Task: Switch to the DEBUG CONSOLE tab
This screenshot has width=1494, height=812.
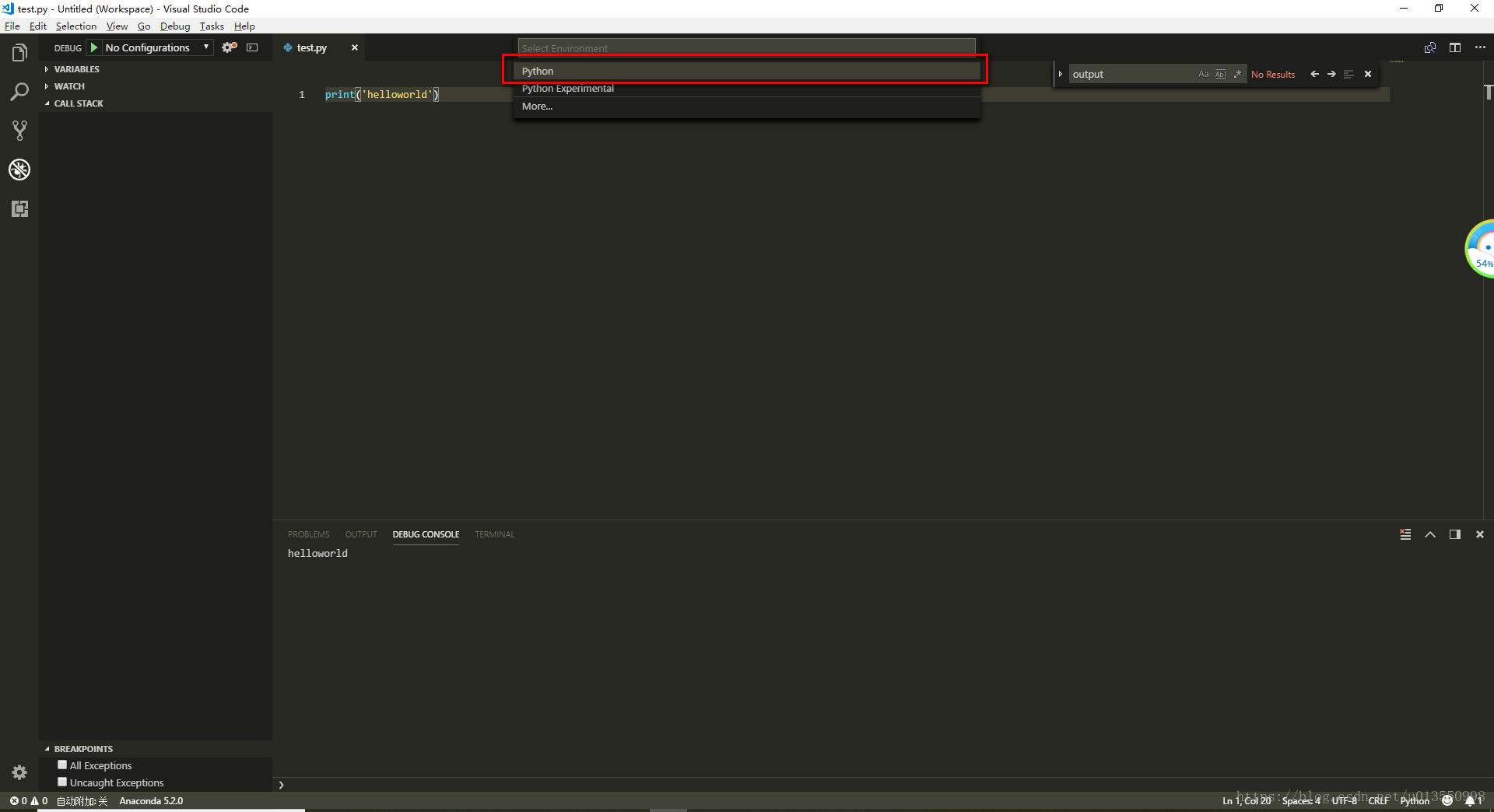Action: pyautogui.click(x=426, y=534)
